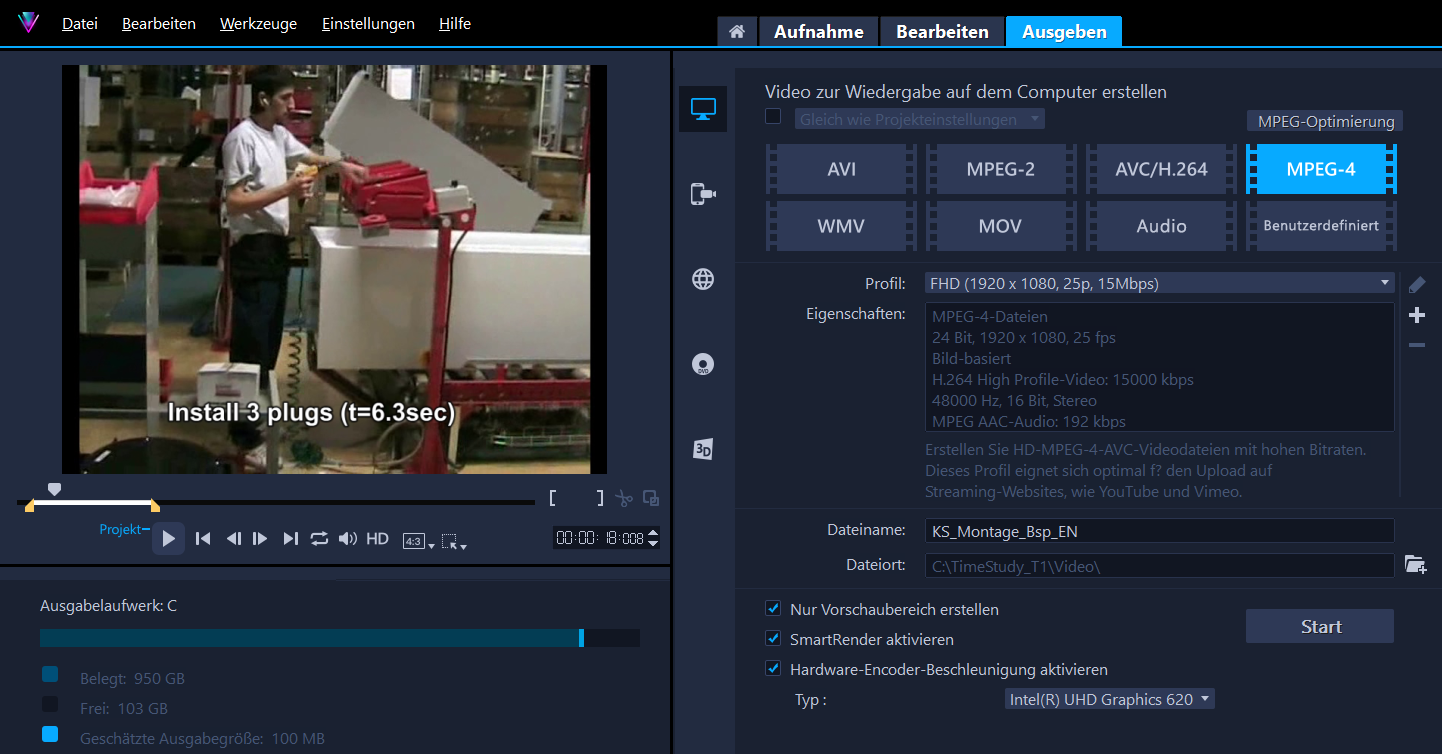The height and width of the screenshot is (754, 1442).
Task: Choose the AVI format
Action: tap(841, 169)
